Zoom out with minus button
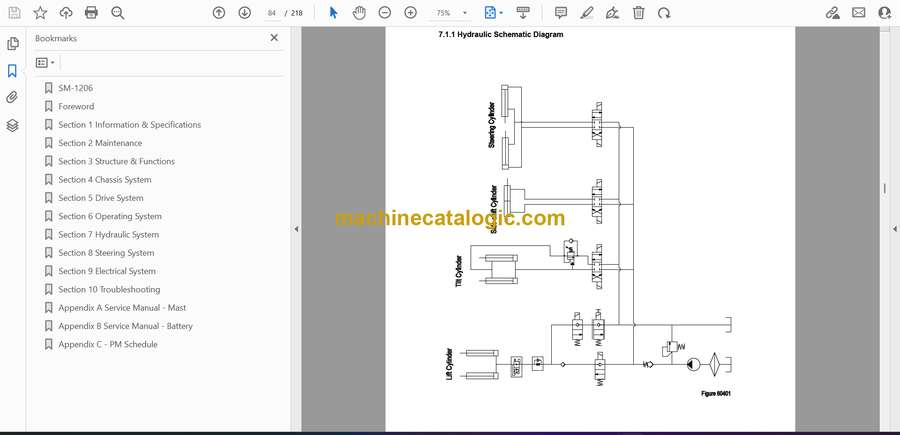Screen dimensions: 900x435 click(385, 13)
